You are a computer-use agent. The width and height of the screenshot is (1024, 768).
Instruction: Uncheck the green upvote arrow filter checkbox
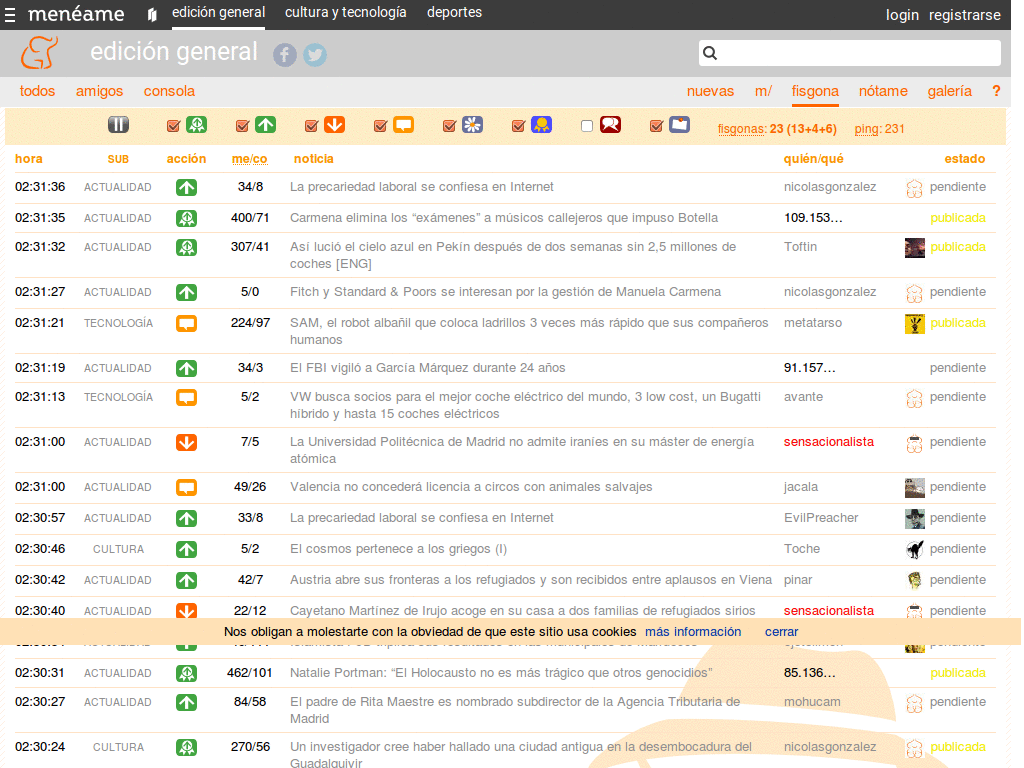[242, 126]
